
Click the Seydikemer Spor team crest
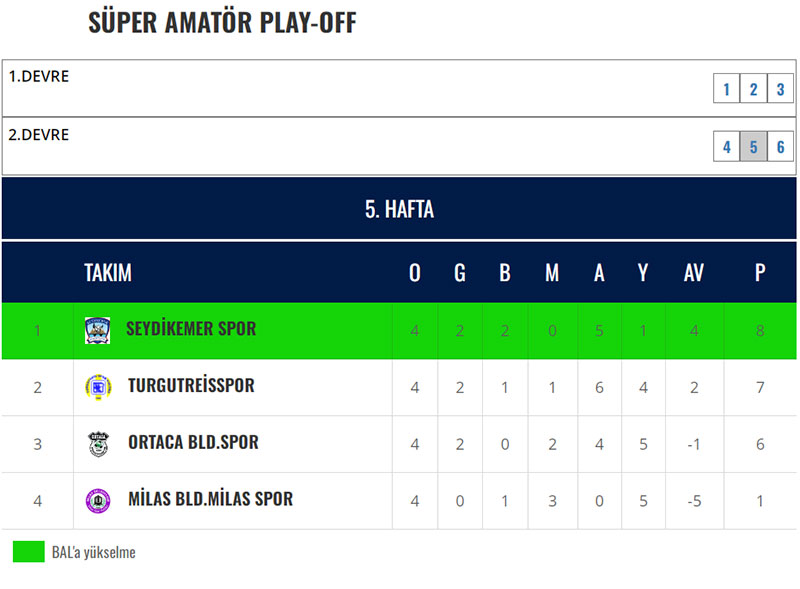[x=95, y=328]
